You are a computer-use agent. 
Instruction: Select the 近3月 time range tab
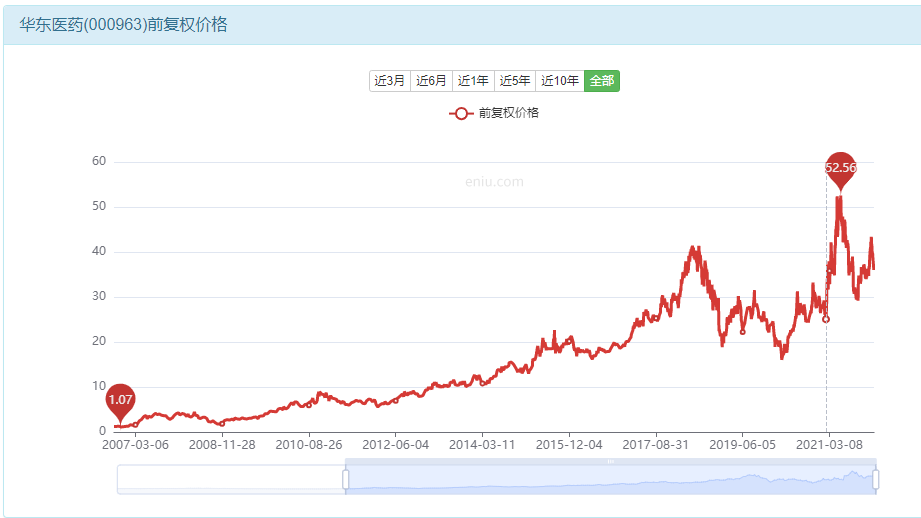(390, 81)
